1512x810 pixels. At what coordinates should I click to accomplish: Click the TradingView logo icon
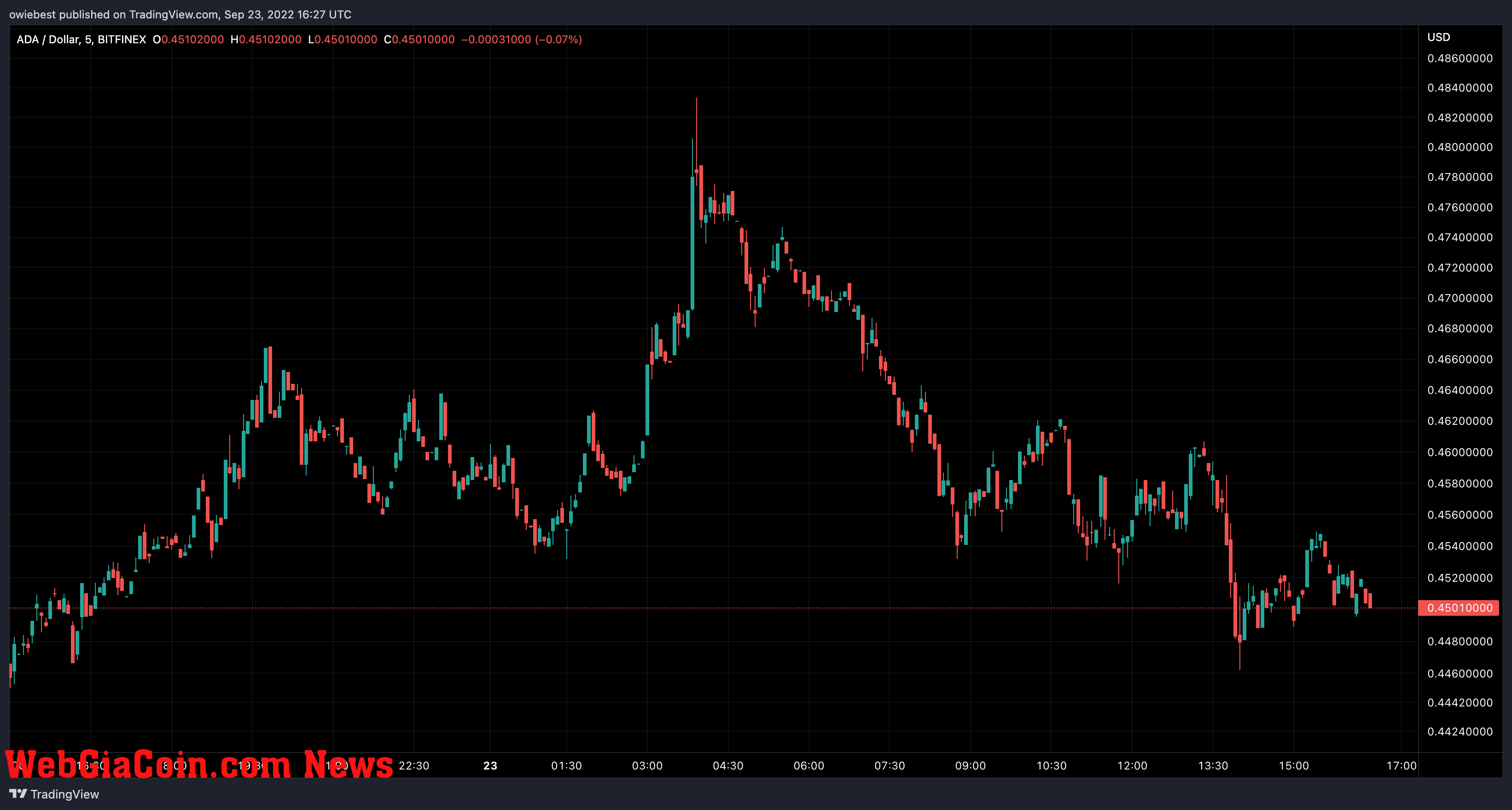[x=18, y=793]
